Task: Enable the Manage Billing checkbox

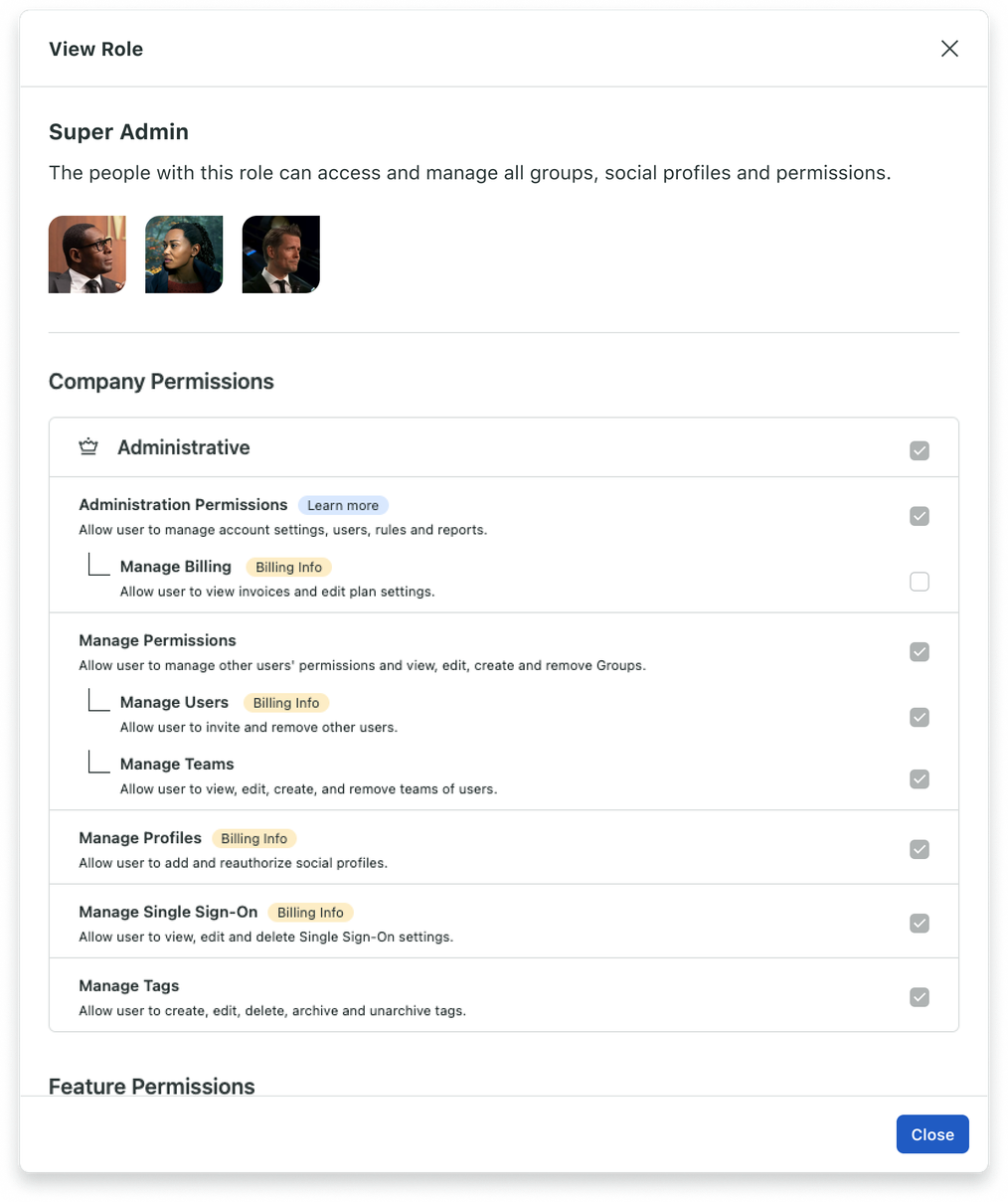Action: [920, 582]
